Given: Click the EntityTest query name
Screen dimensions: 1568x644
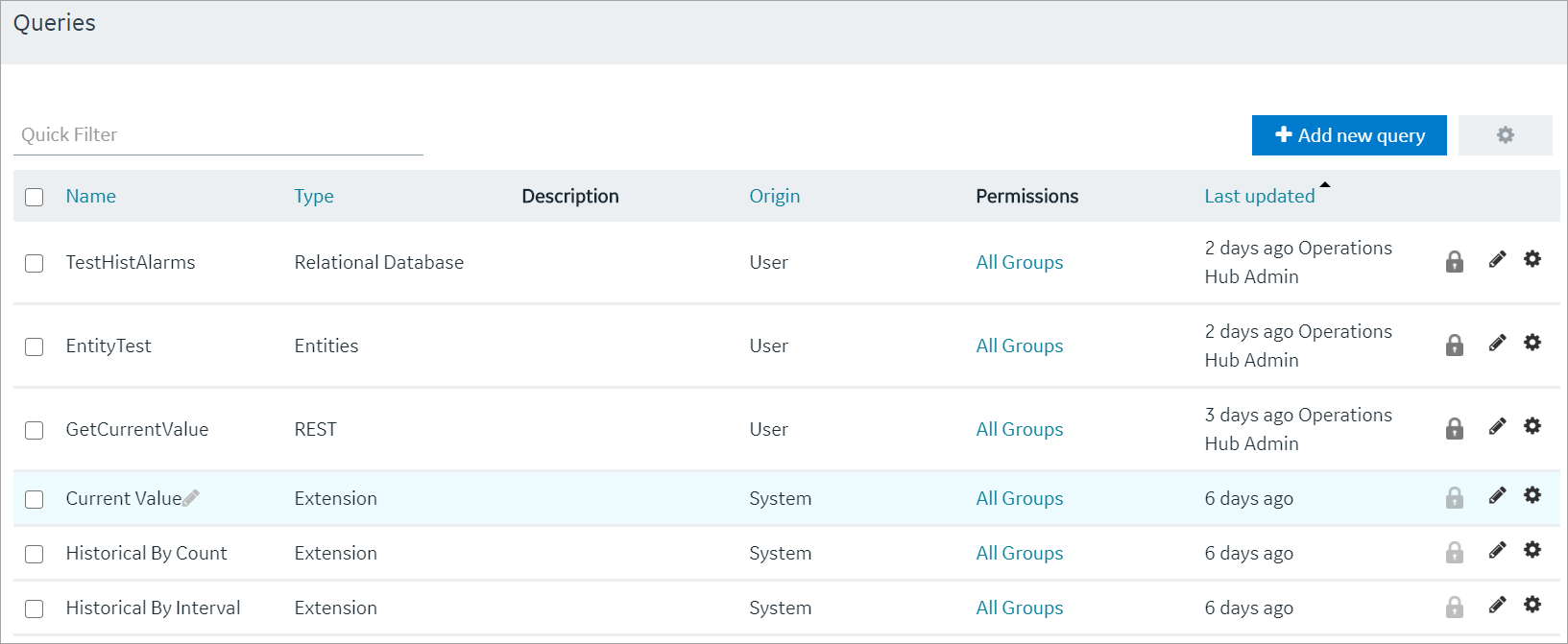Looking at the screenshot, I should coord(109,346).
